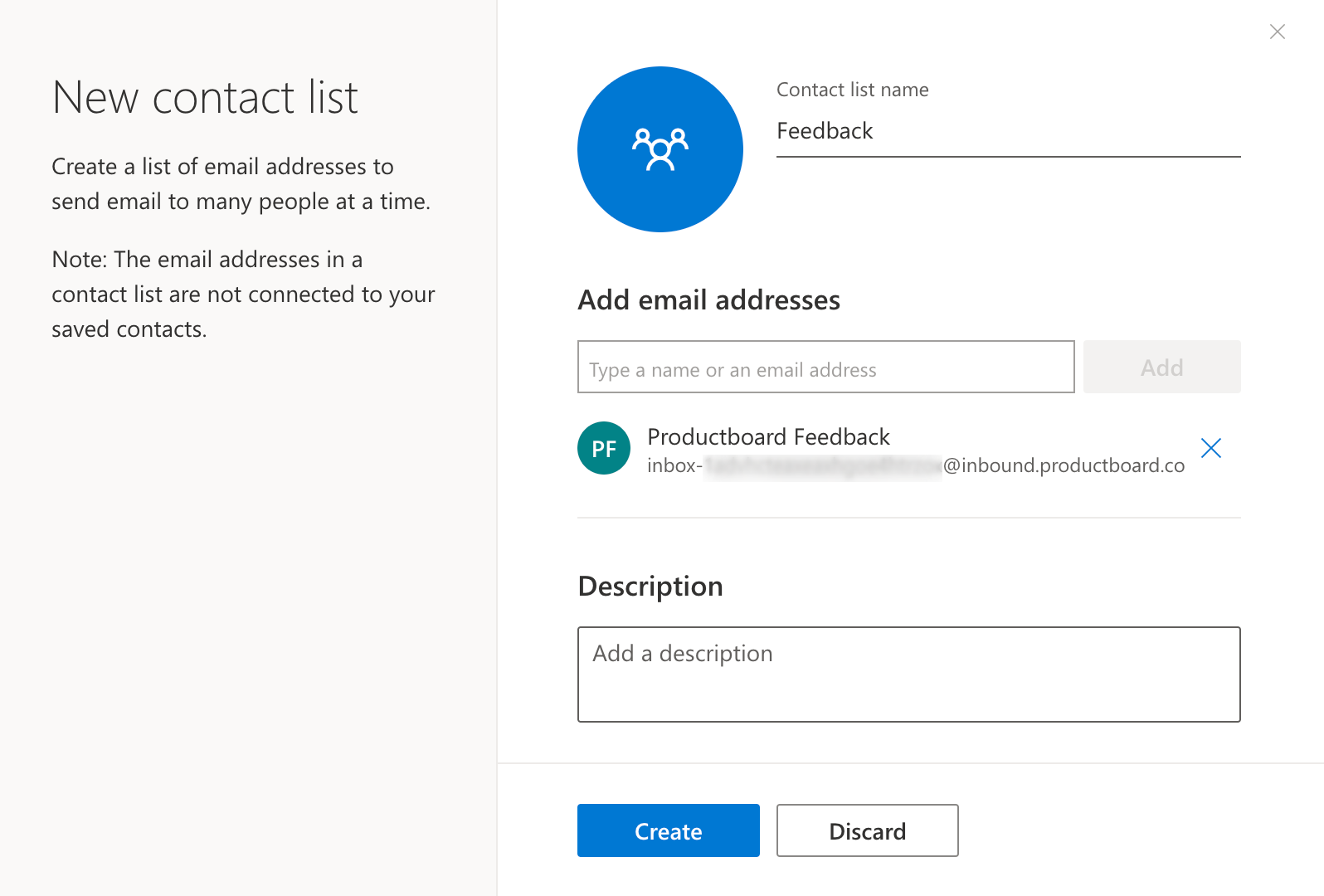Edit the Contact list name field
Image resolution: width=1324 pixels, height=896 pixels.
pos(1009,131)
